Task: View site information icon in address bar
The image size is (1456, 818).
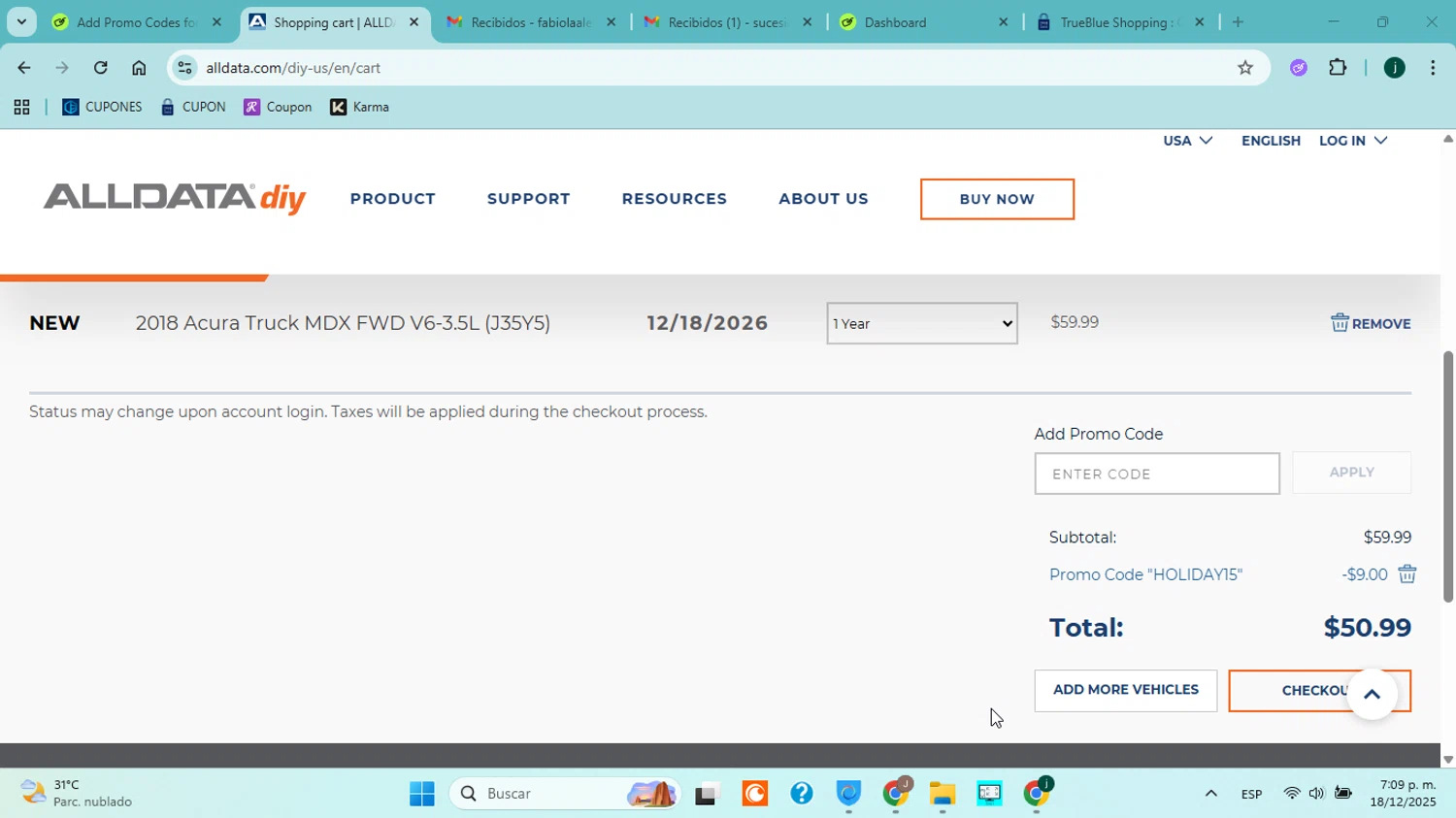Action: 184,68
